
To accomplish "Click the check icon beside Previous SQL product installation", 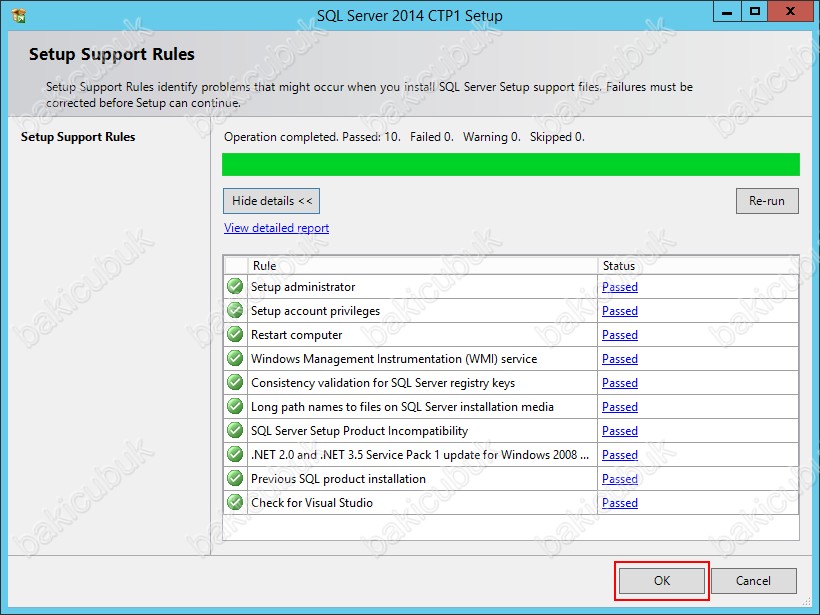I will coord(234,479).
